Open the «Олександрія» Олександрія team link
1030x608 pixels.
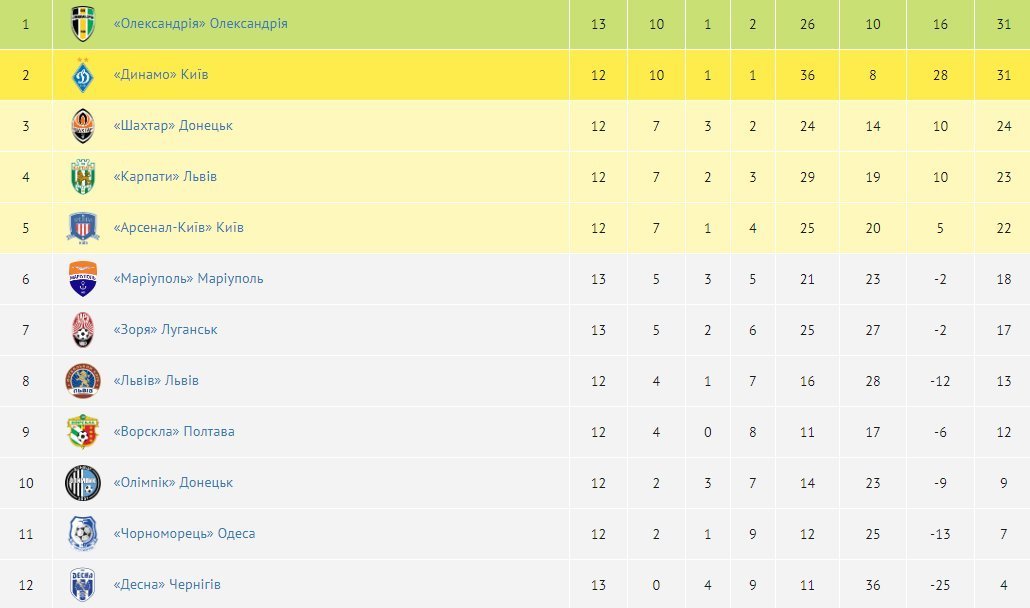point(200,23)
